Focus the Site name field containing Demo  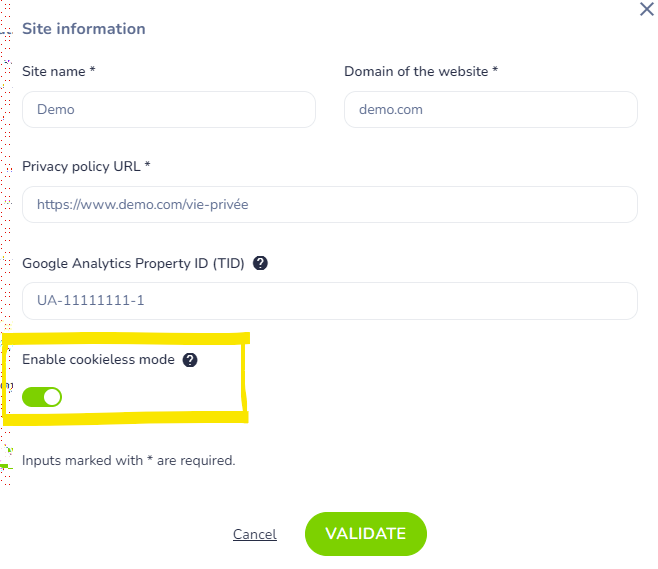point(168,110)
